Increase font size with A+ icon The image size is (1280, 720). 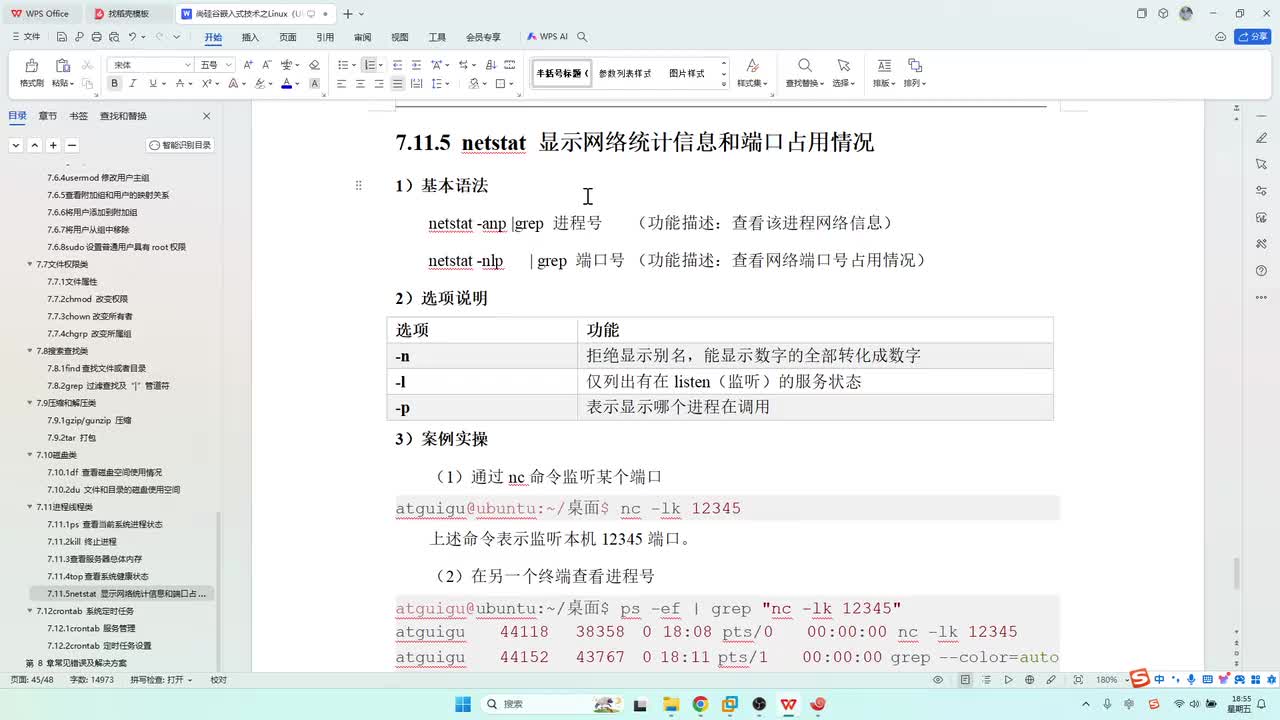[x=249, y=65]
